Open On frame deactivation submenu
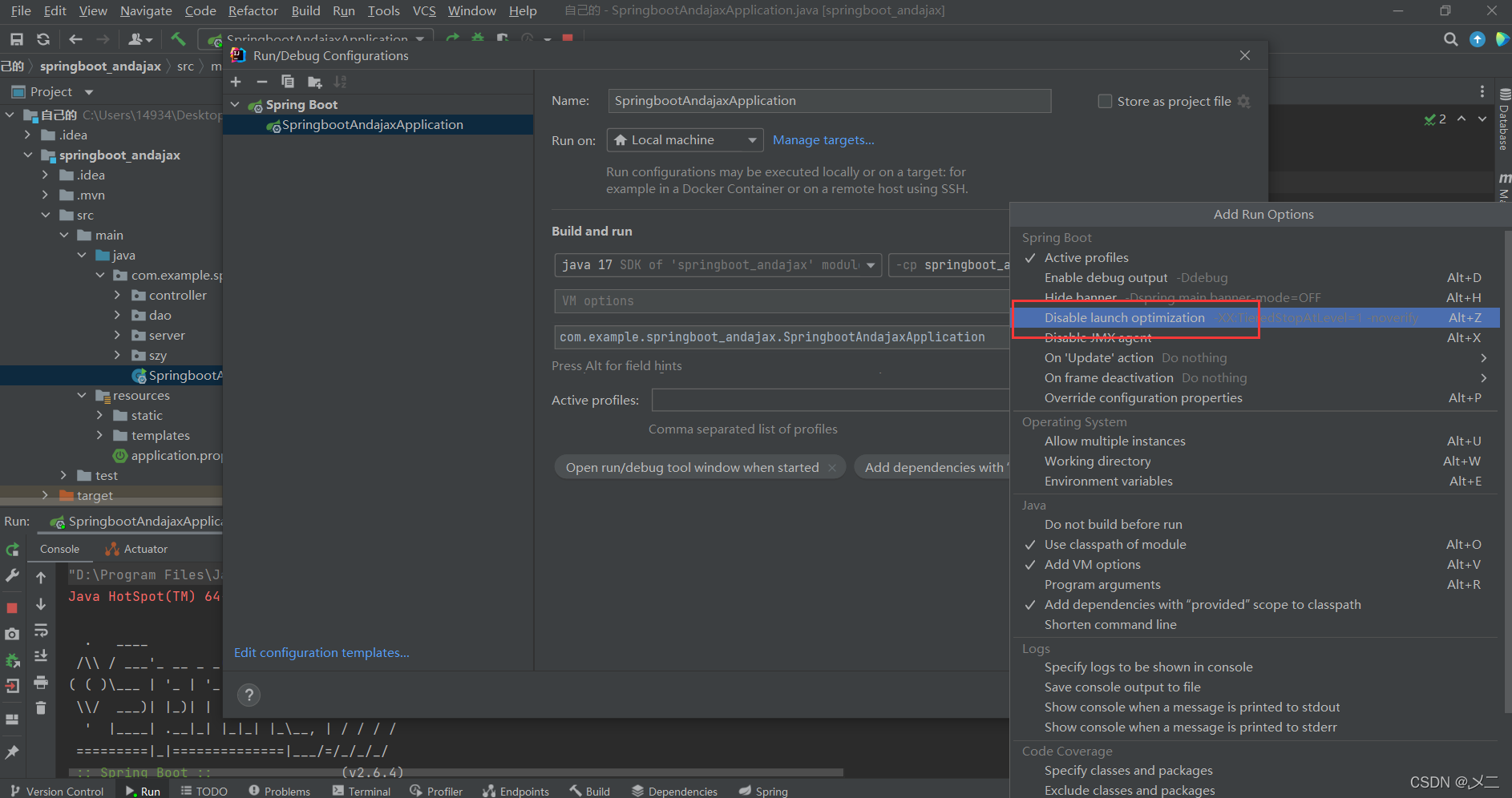This screenshot has width=1512, height=798. point(1255,377)
